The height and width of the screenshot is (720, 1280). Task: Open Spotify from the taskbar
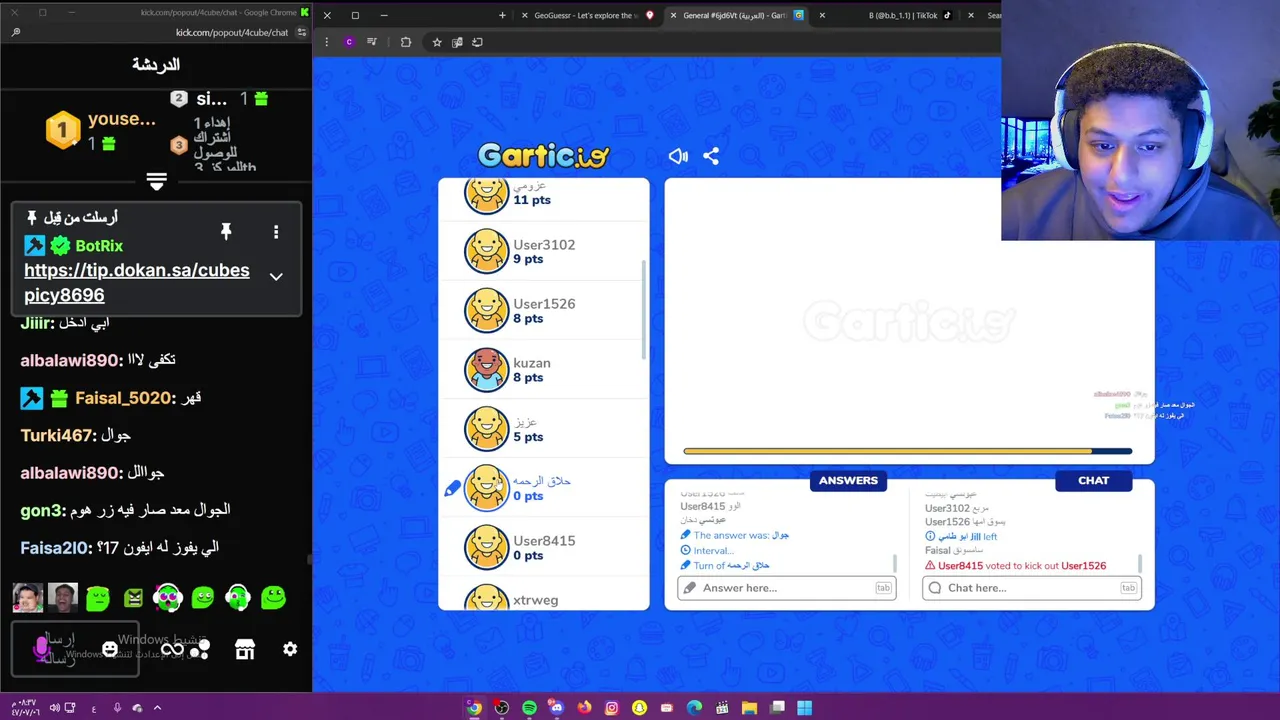pyautogui.click(x=529, y=708)
